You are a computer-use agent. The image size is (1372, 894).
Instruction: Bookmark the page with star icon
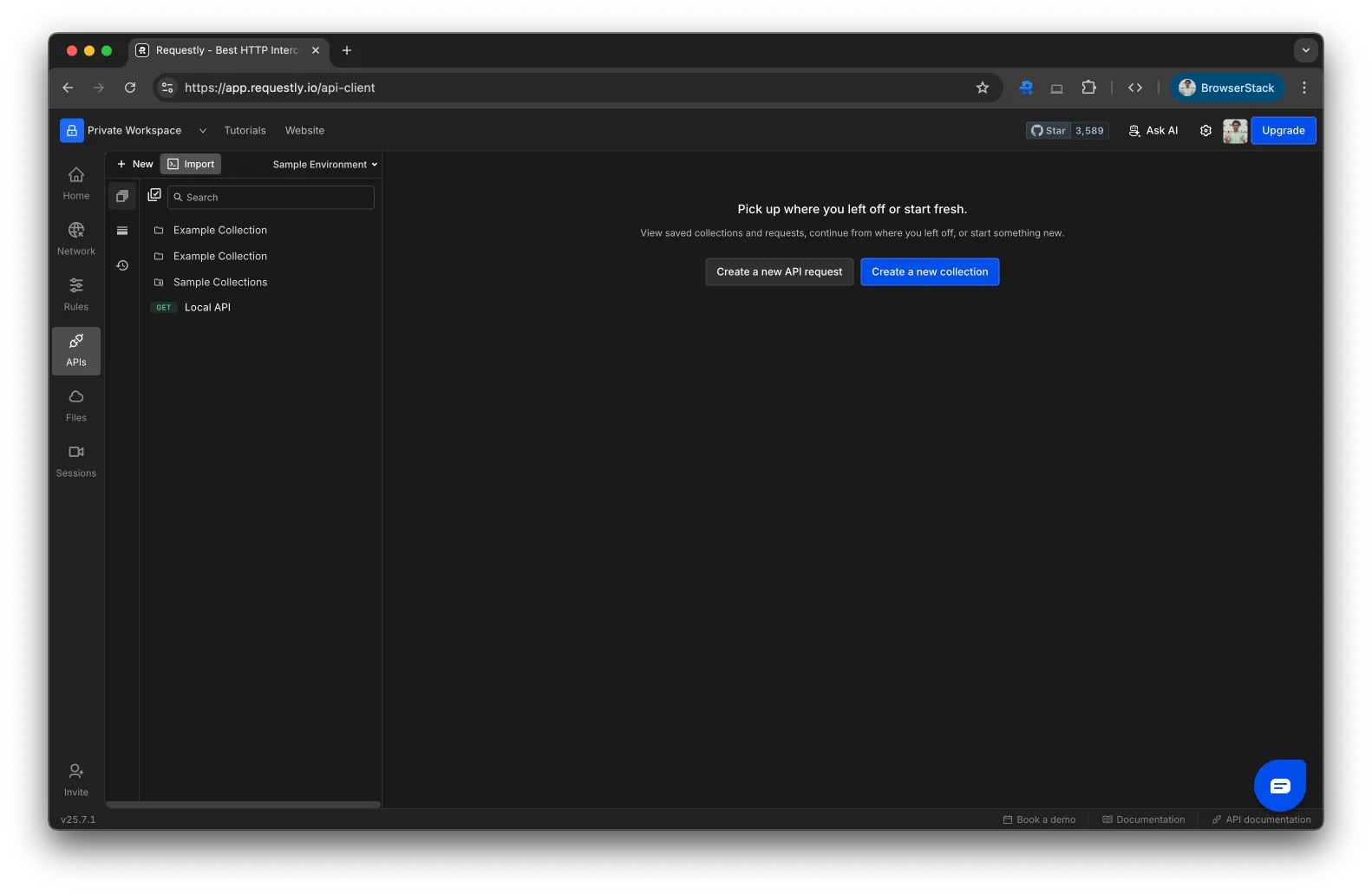983,88
